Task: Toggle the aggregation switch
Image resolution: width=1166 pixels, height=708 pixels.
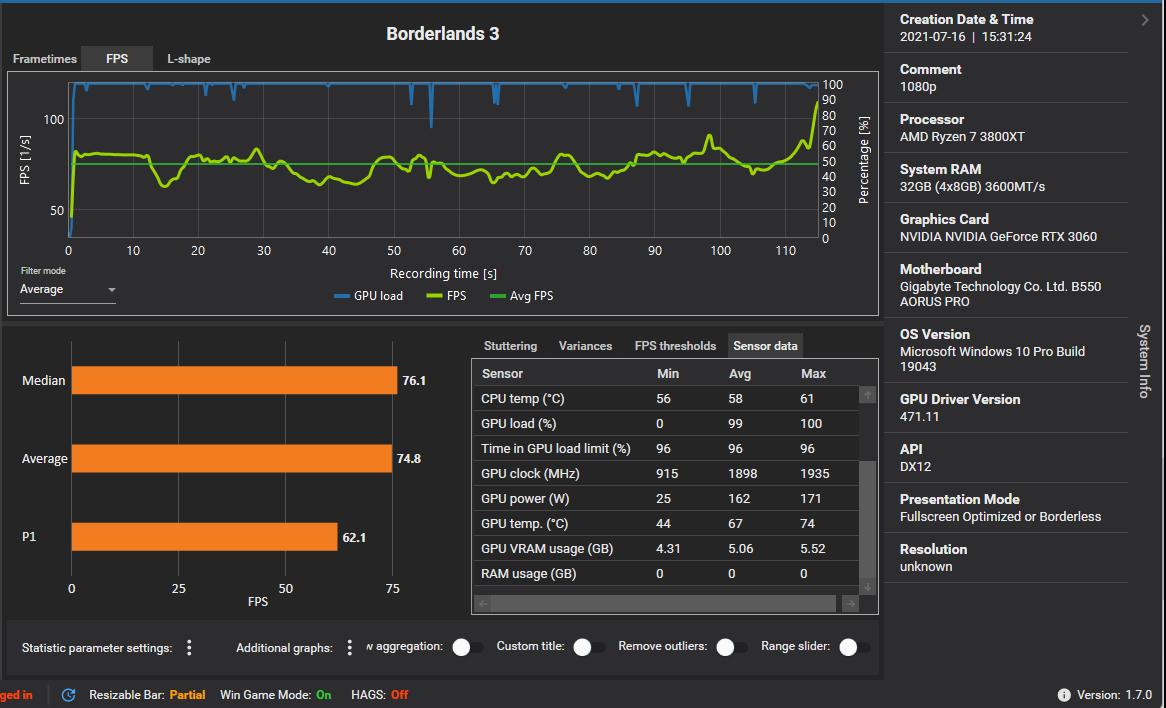Action: tap(467, 647)
